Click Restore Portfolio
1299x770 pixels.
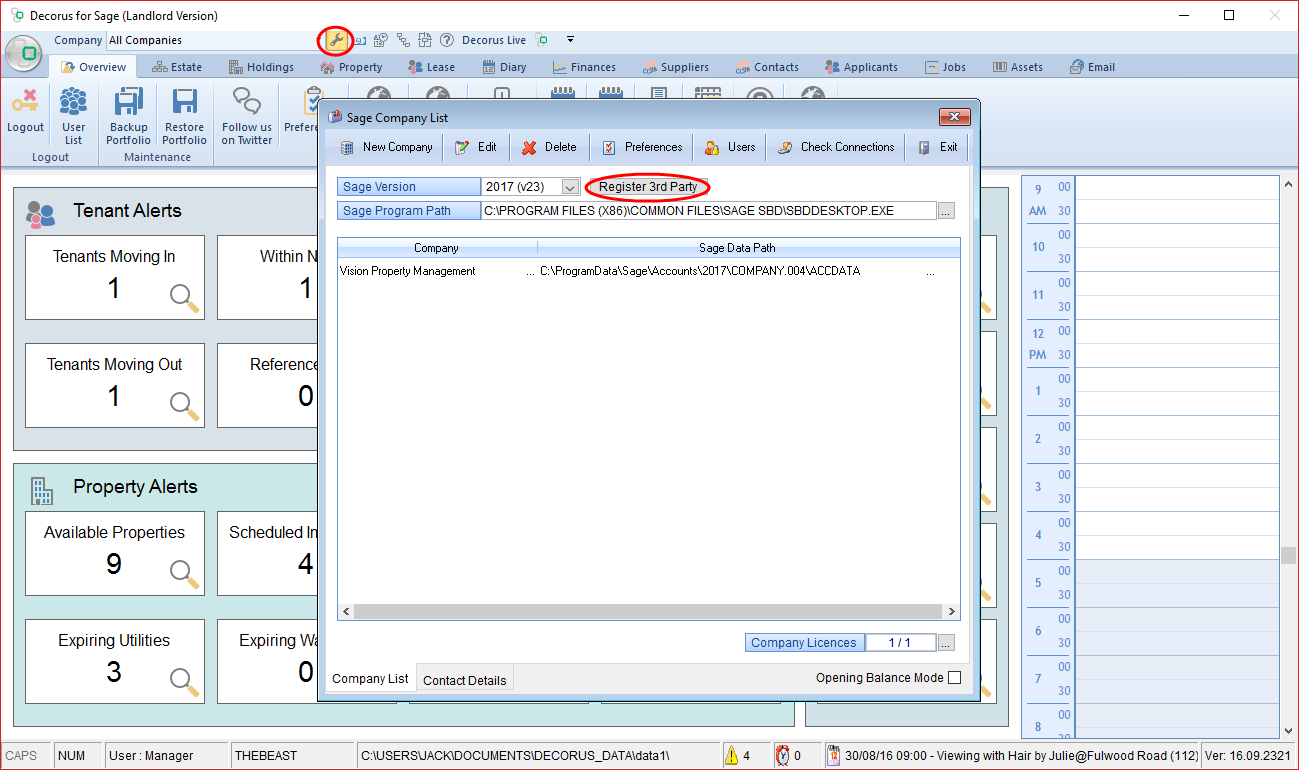pyautogui.click(x=184, y=116)
